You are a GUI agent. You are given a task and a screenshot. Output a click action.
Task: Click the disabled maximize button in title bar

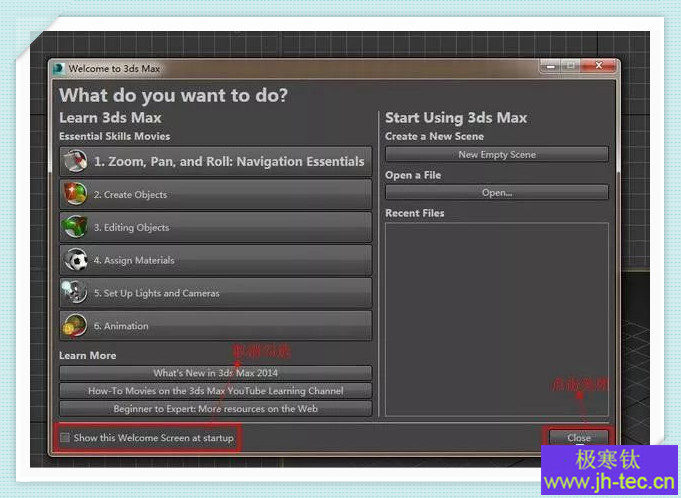tap(572, 66)
